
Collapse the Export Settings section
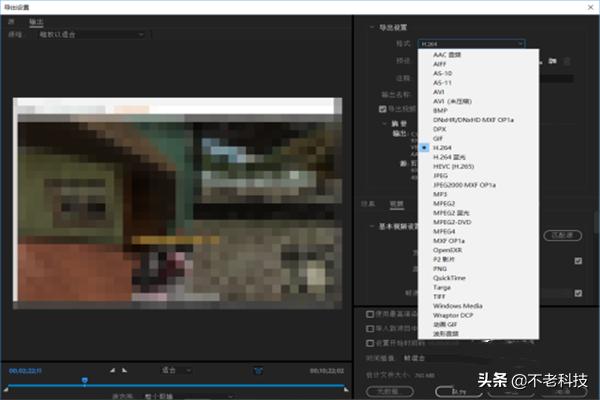tap(371, 27)
